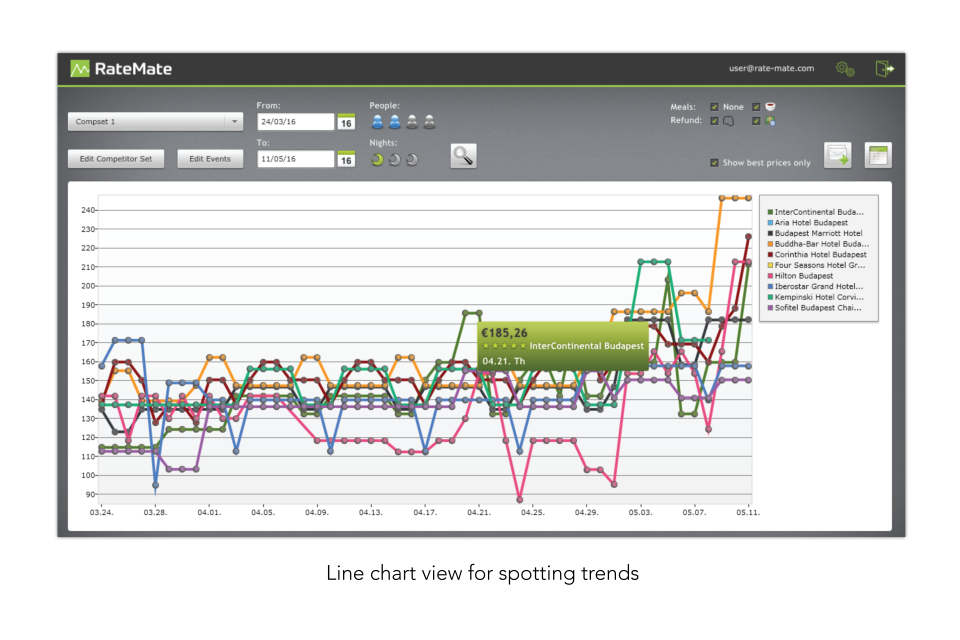Open the To date calendar picker
The width and height of the screenshot is (960, 640).
(x=347, y=158)
